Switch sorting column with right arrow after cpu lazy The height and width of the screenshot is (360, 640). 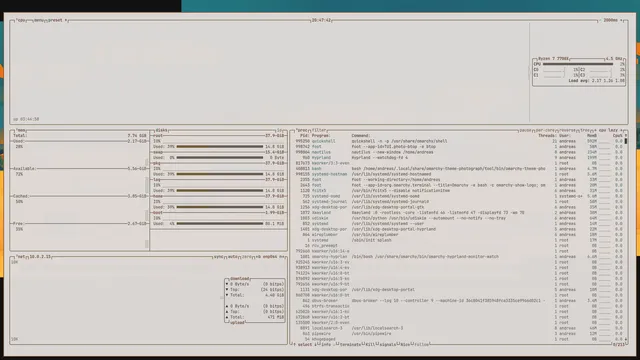pos(622,130)
